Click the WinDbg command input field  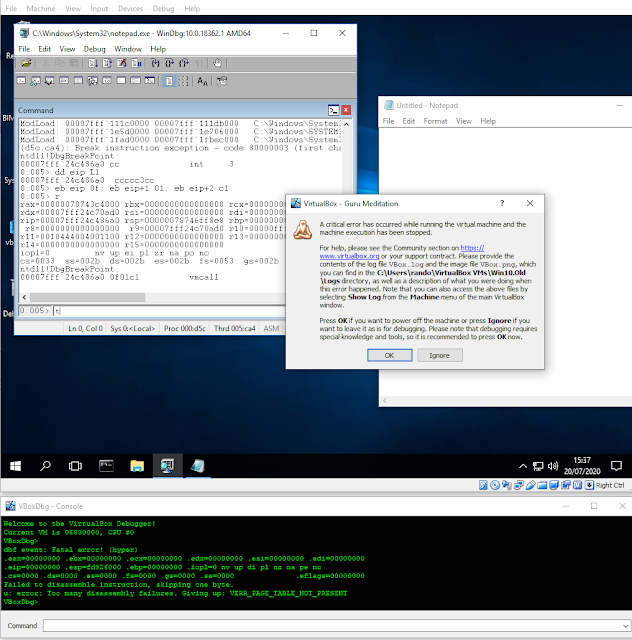pyautogui.click(x=169, y=311)
